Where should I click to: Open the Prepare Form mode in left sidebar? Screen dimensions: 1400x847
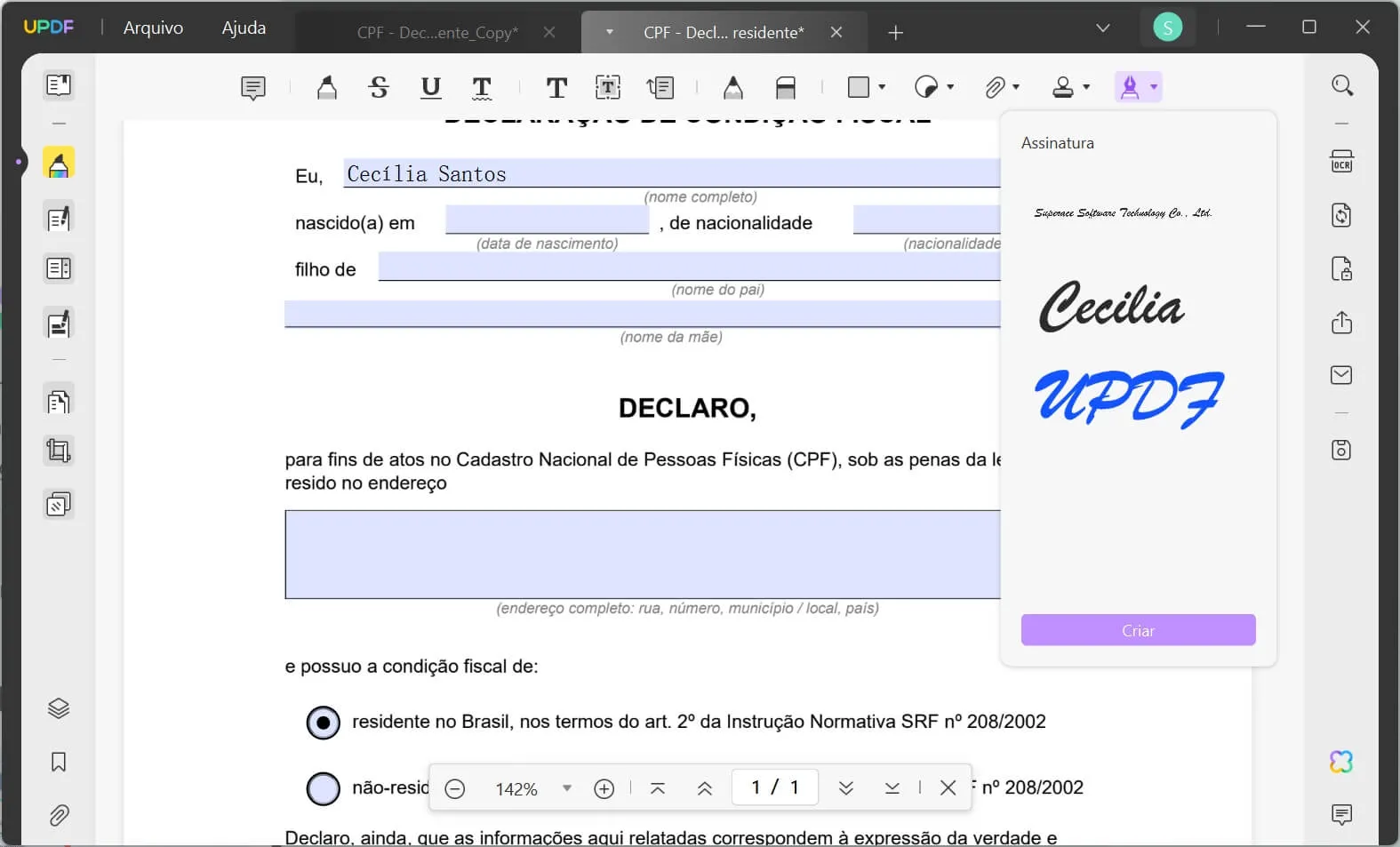click(59, 268)
